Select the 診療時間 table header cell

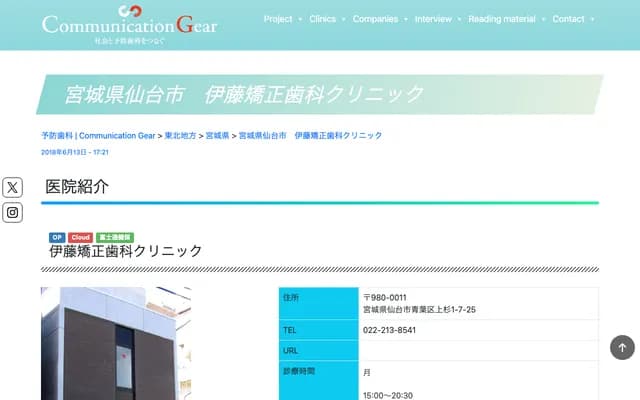[318, 380]
